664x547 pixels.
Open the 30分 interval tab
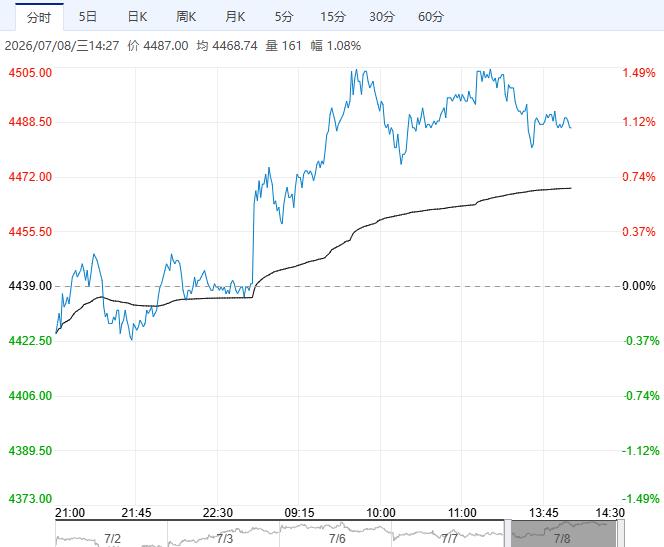point(382,17)
